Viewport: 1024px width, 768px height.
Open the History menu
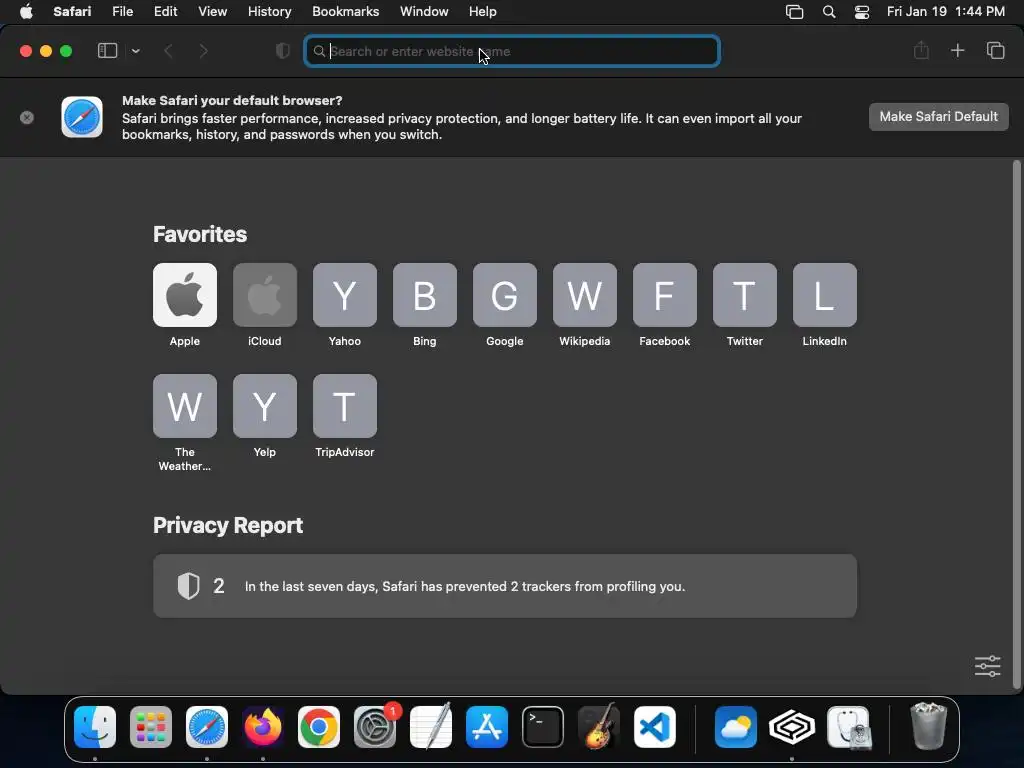coord(269,11)
